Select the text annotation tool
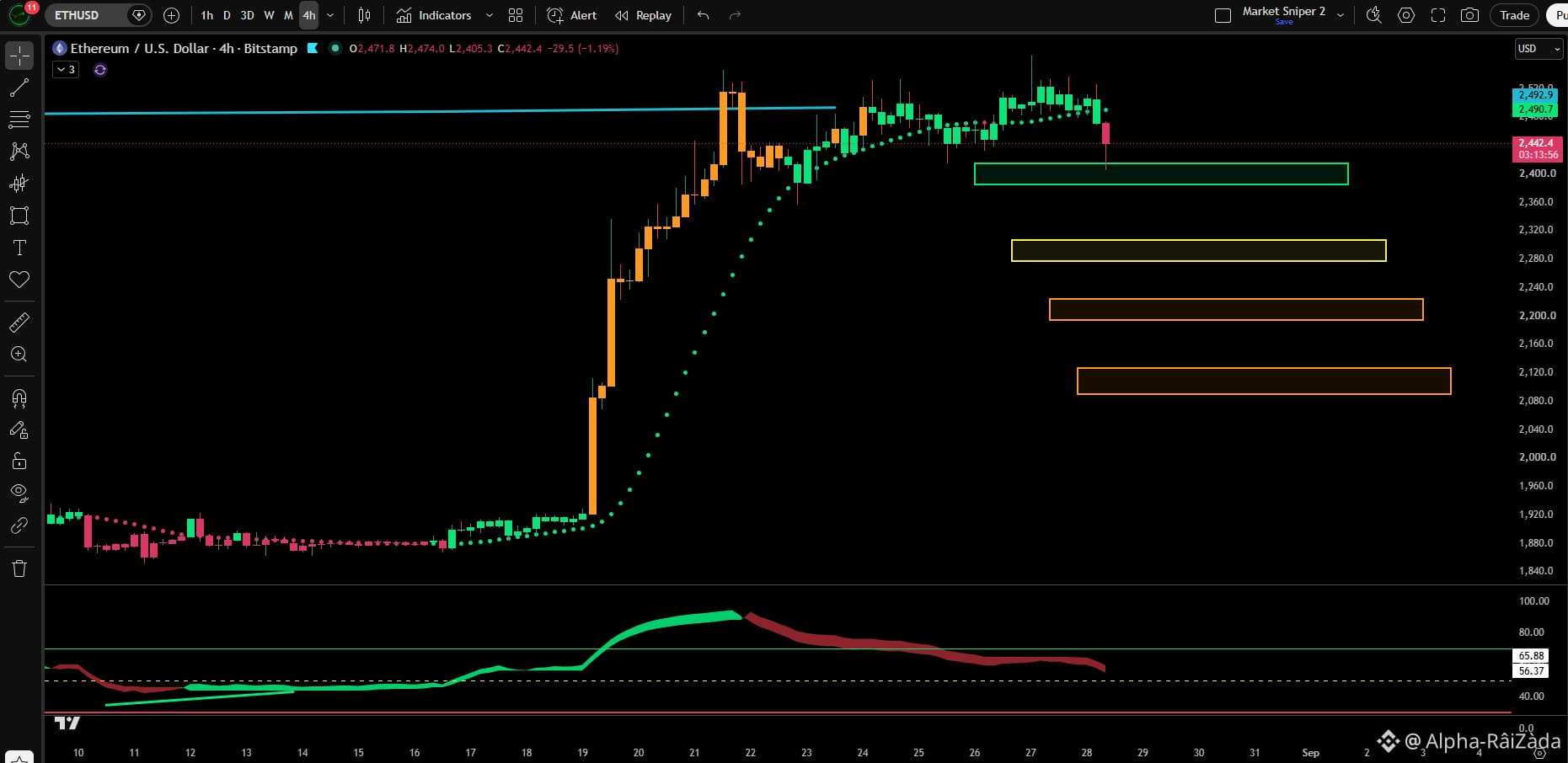Image resolution: width=1568 pixels, height=763 pixels. coord(19,248)
